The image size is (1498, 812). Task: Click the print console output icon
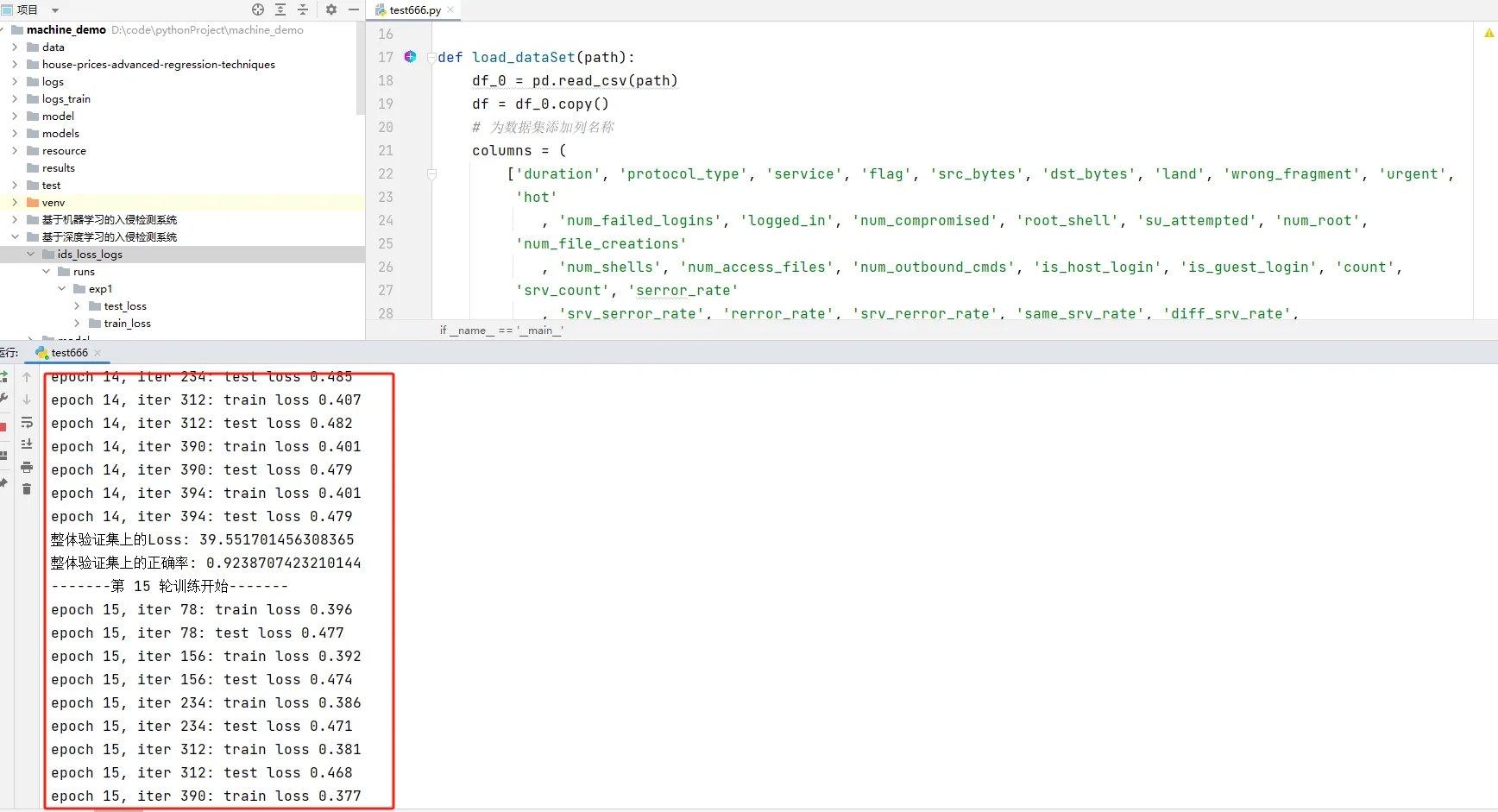27,467
